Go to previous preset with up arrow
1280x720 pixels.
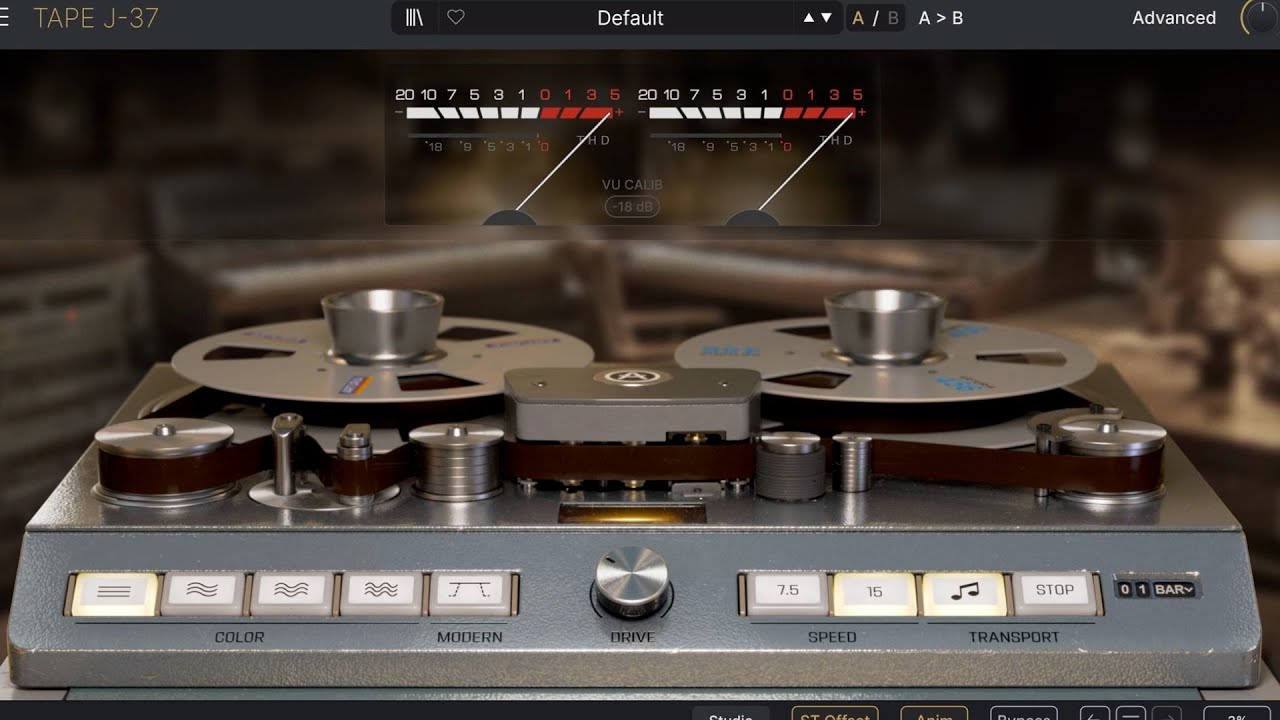click(x=808, y=17)
